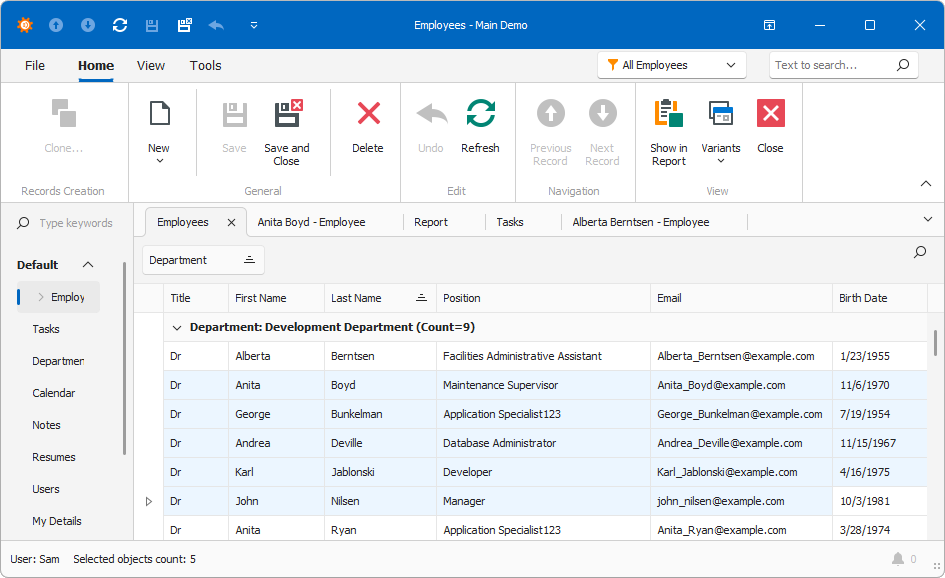Sort by the Position column header

tap(544, 298)
